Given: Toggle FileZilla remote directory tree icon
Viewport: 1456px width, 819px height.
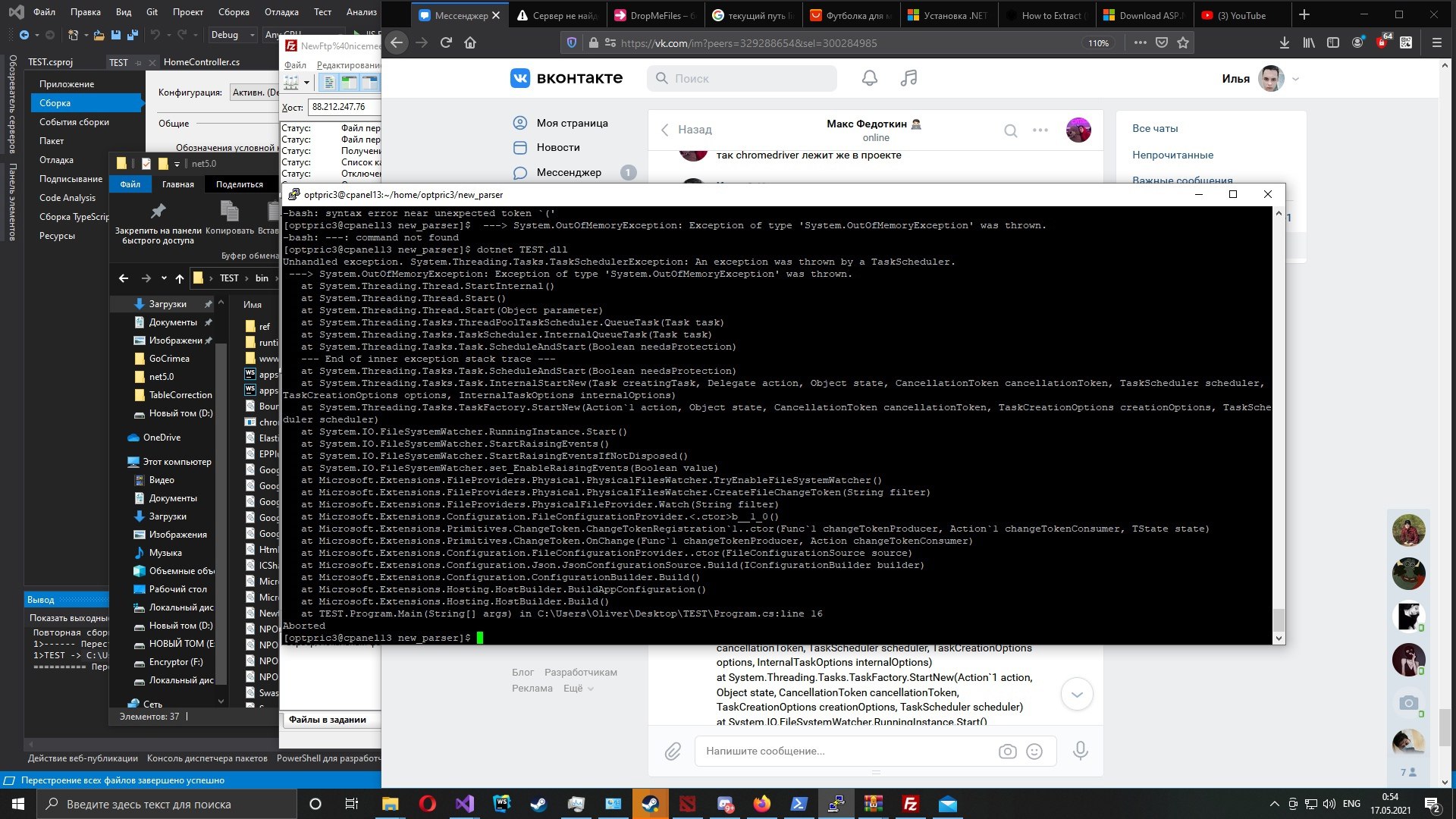Looking at the screenshot, I should pos(369,82).
